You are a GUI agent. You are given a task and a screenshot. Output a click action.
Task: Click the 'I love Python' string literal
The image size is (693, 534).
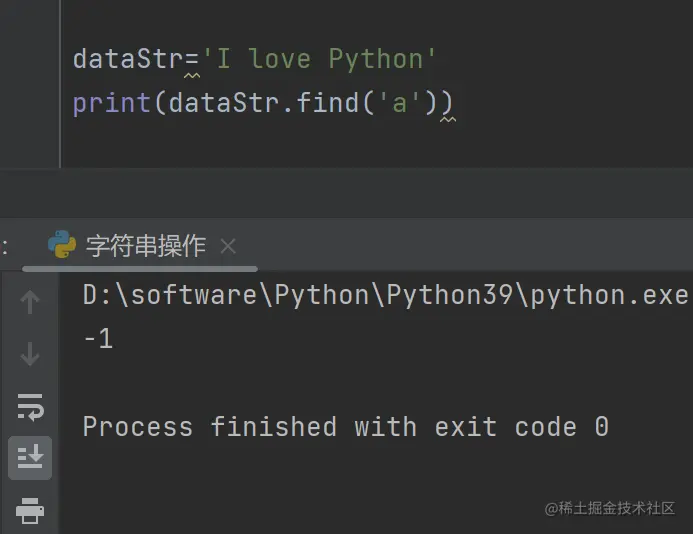[319, 60]
